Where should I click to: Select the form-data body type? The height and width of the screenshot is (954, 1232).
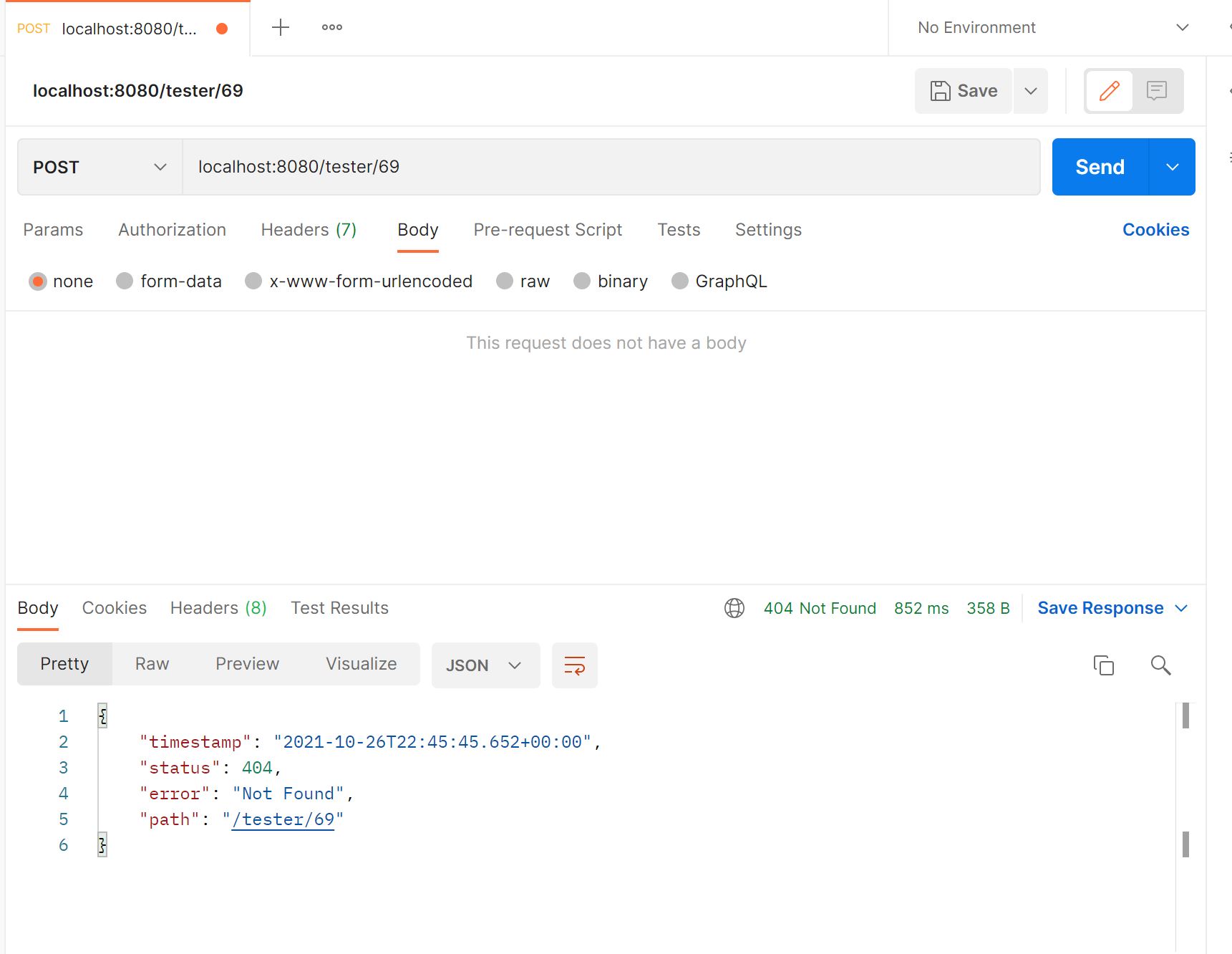[169, 281]
